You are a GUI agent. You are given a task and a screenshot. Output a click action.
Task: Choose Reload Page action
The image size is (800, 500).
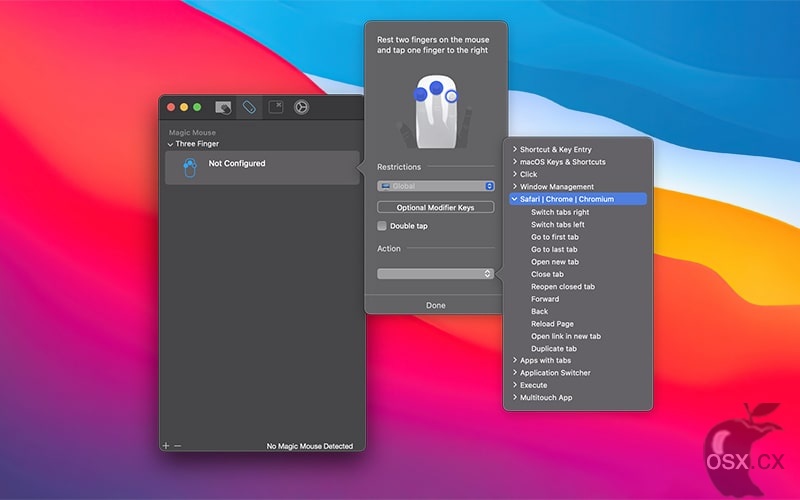point(552,324)
